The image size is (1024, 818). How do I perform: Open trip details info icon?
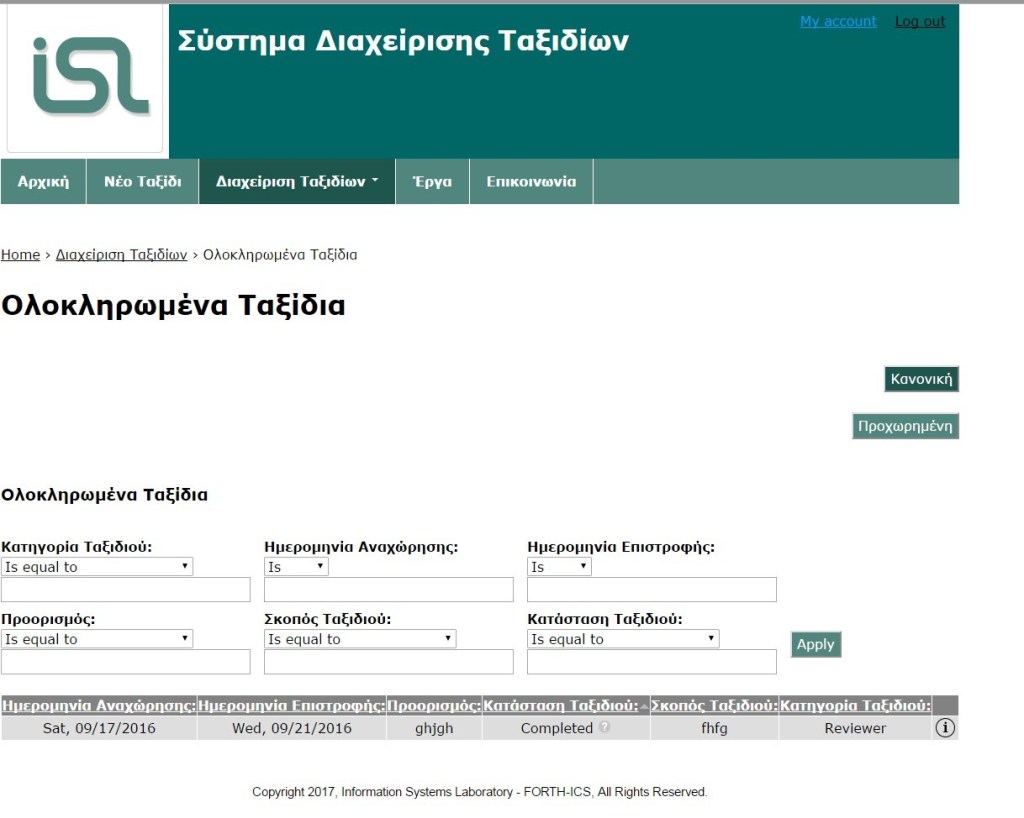coord(945,728)
